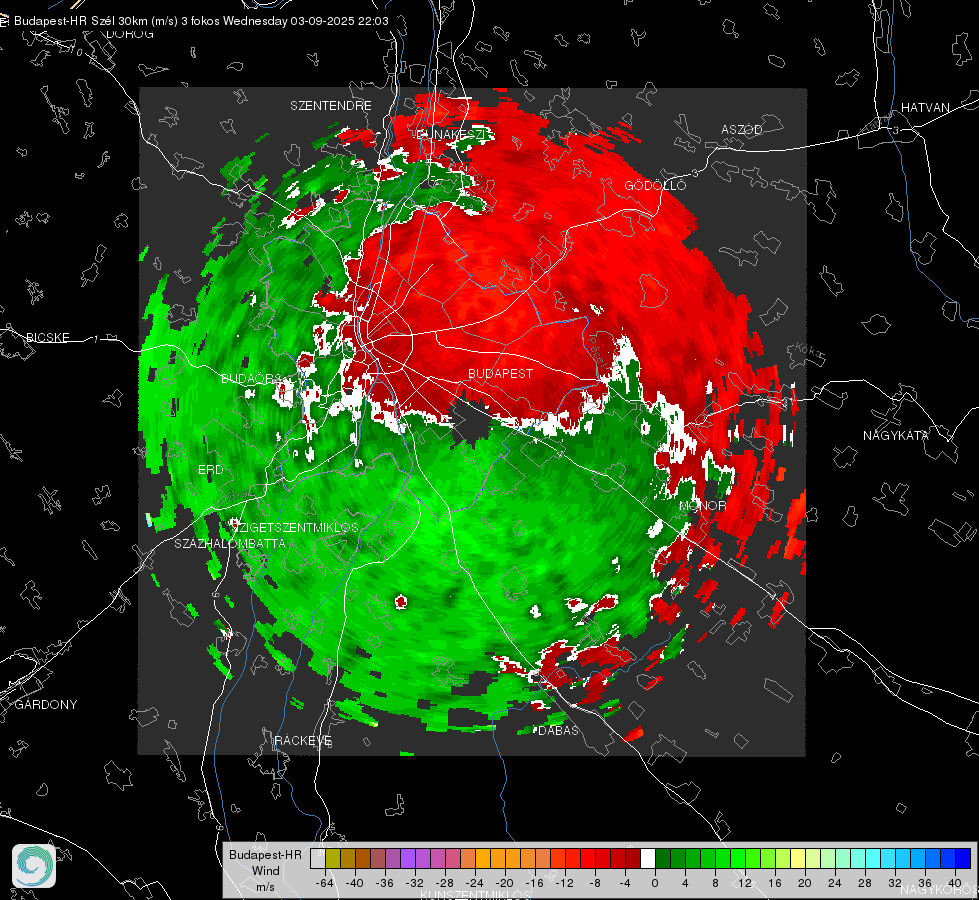Click the 24 value on the scale

(x=835, y=883)
